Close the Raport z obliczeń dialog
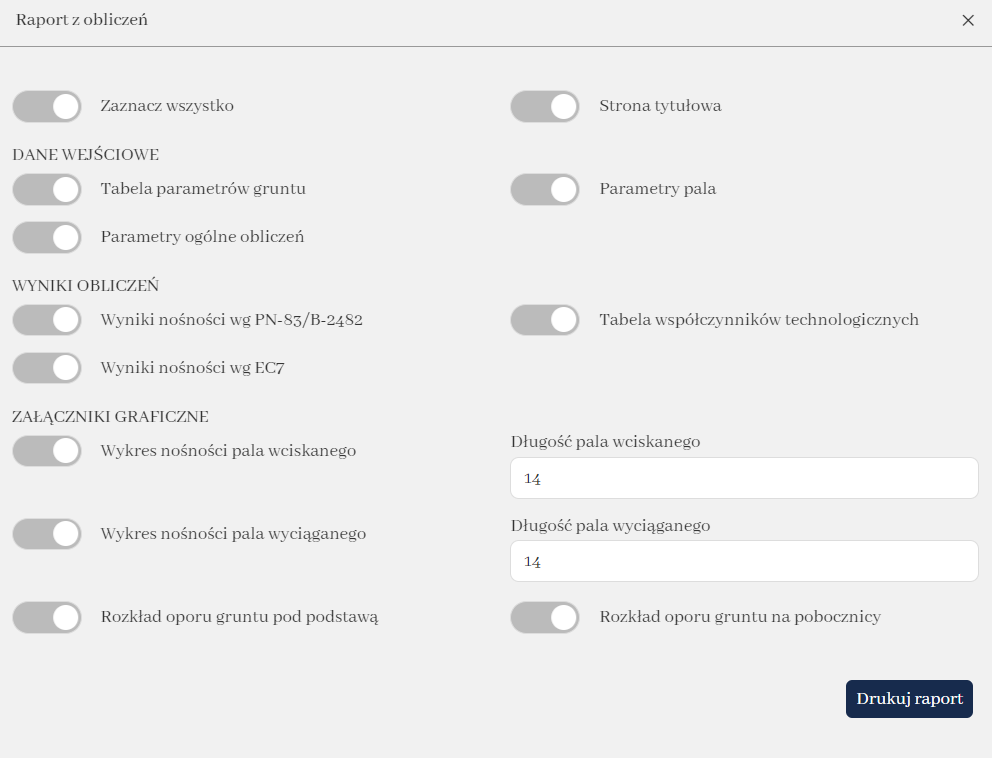This screenshot has height=758, width=992. [967, 20]
